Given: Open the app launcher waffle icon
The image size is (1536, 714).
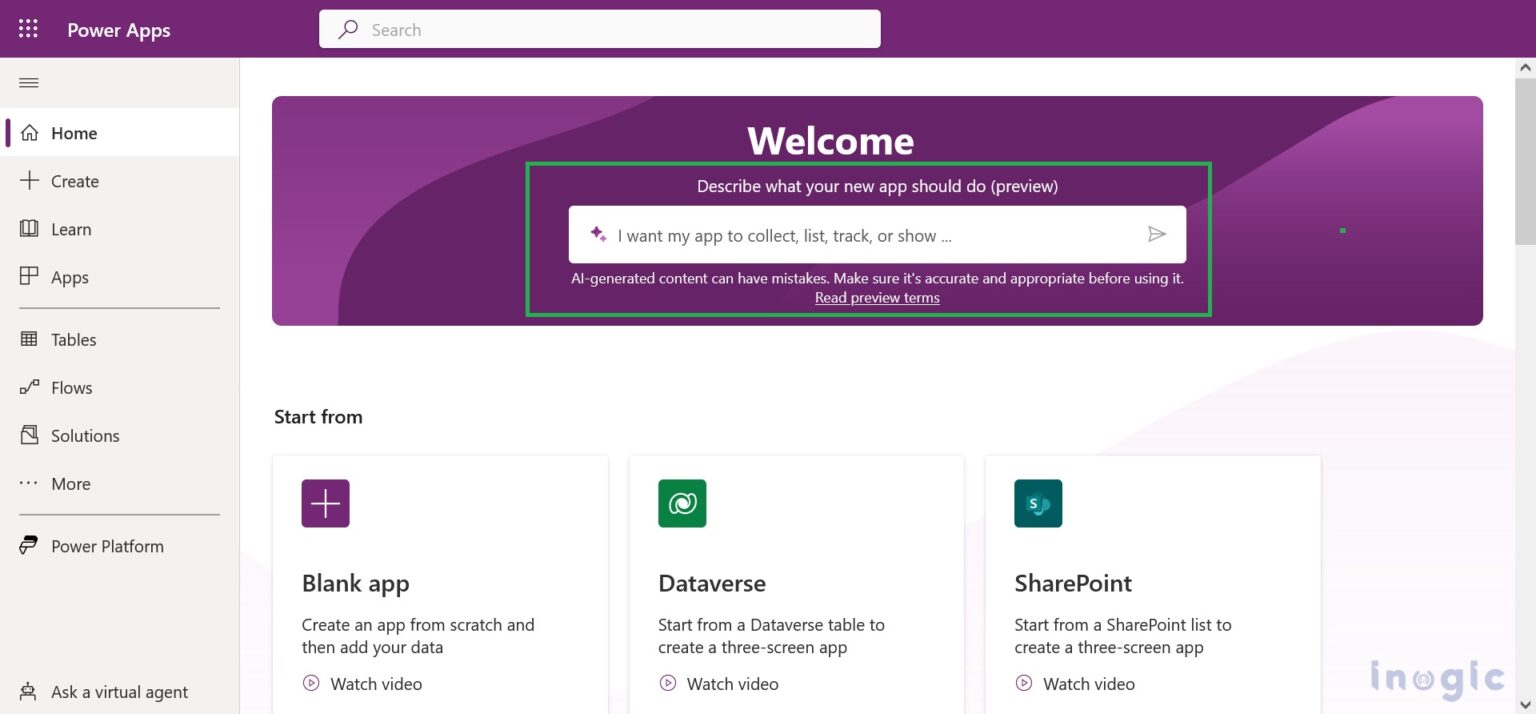Looking at the screenshot, I should pyautogui.click(x=28, y=29).
